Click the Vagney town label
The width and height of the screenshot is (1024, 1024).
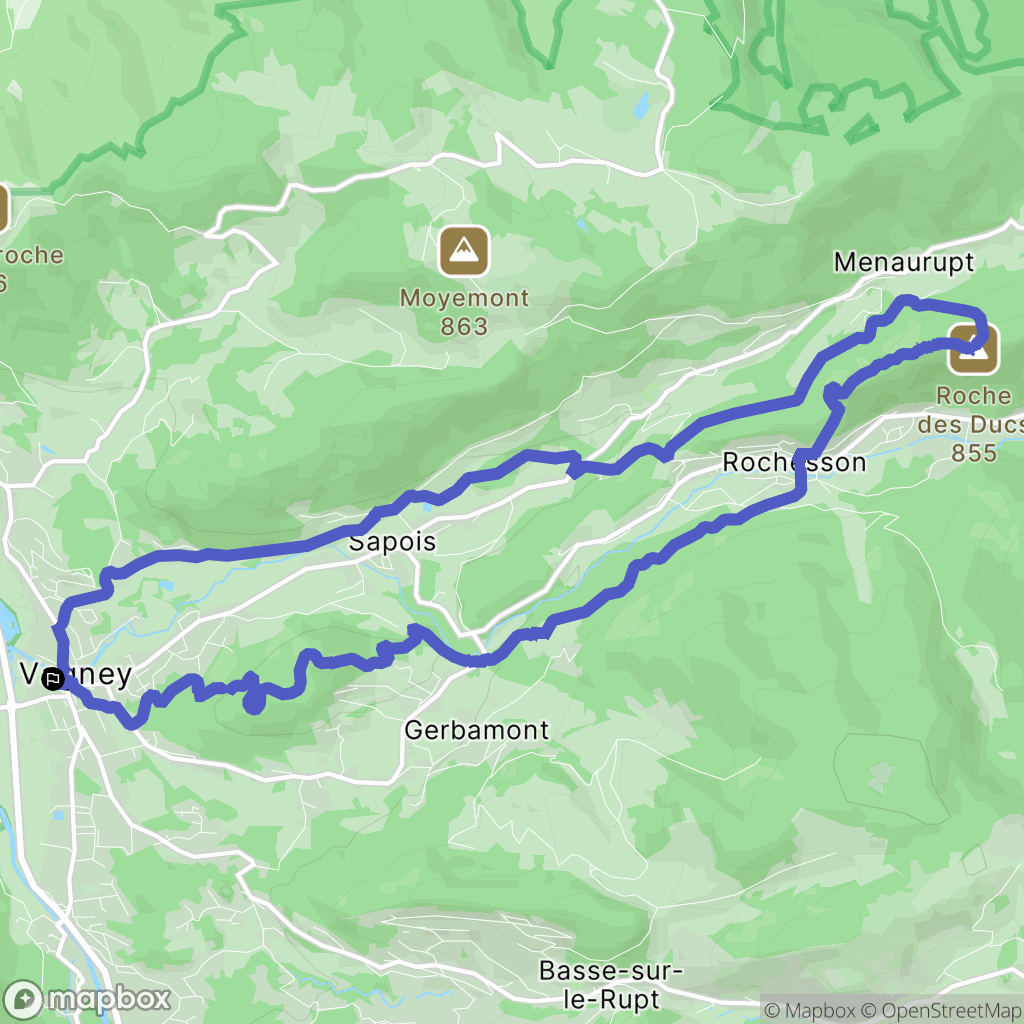pyautogui.click(x=76, y=674)
